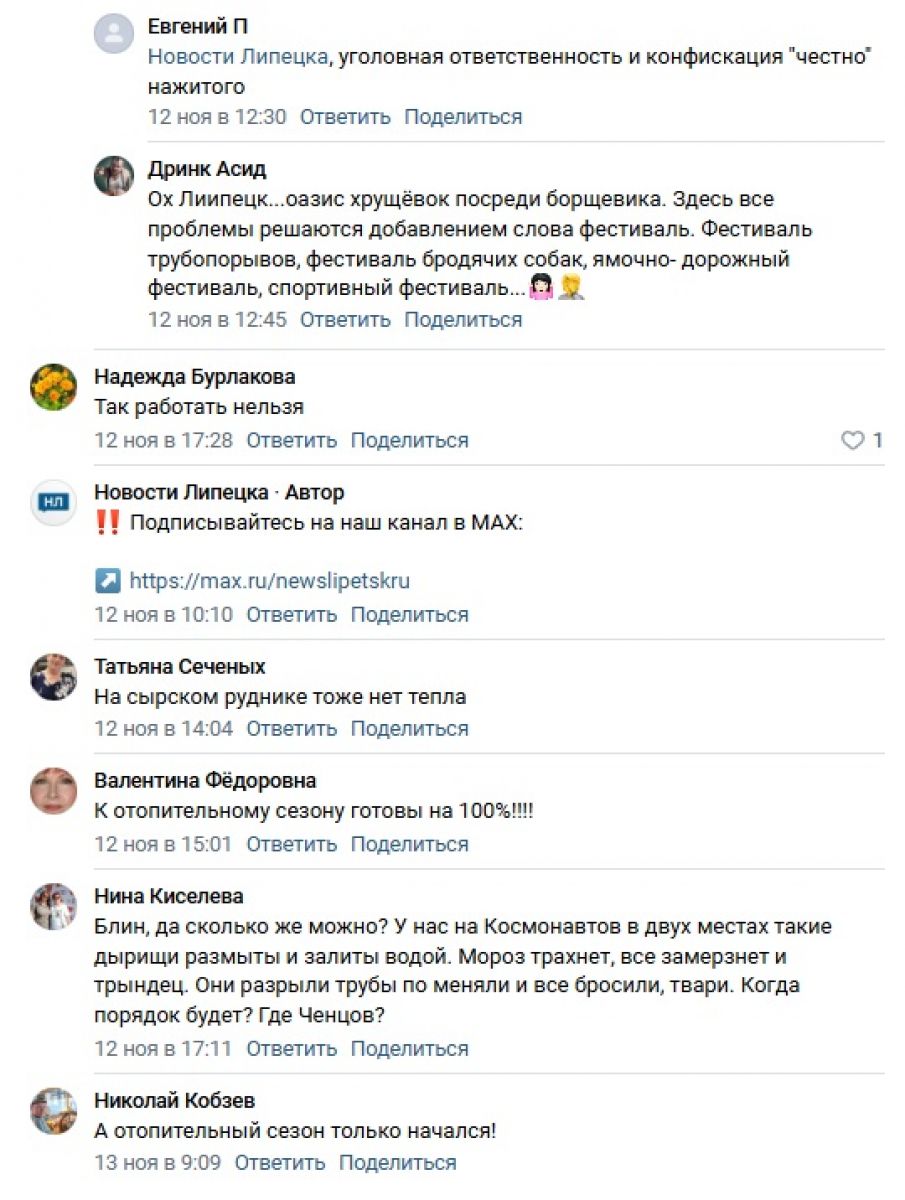The height and width of the screenshot is (1200, 905).
Task: Share Нина Киселева's comment
Action: tap(409, 1049)
